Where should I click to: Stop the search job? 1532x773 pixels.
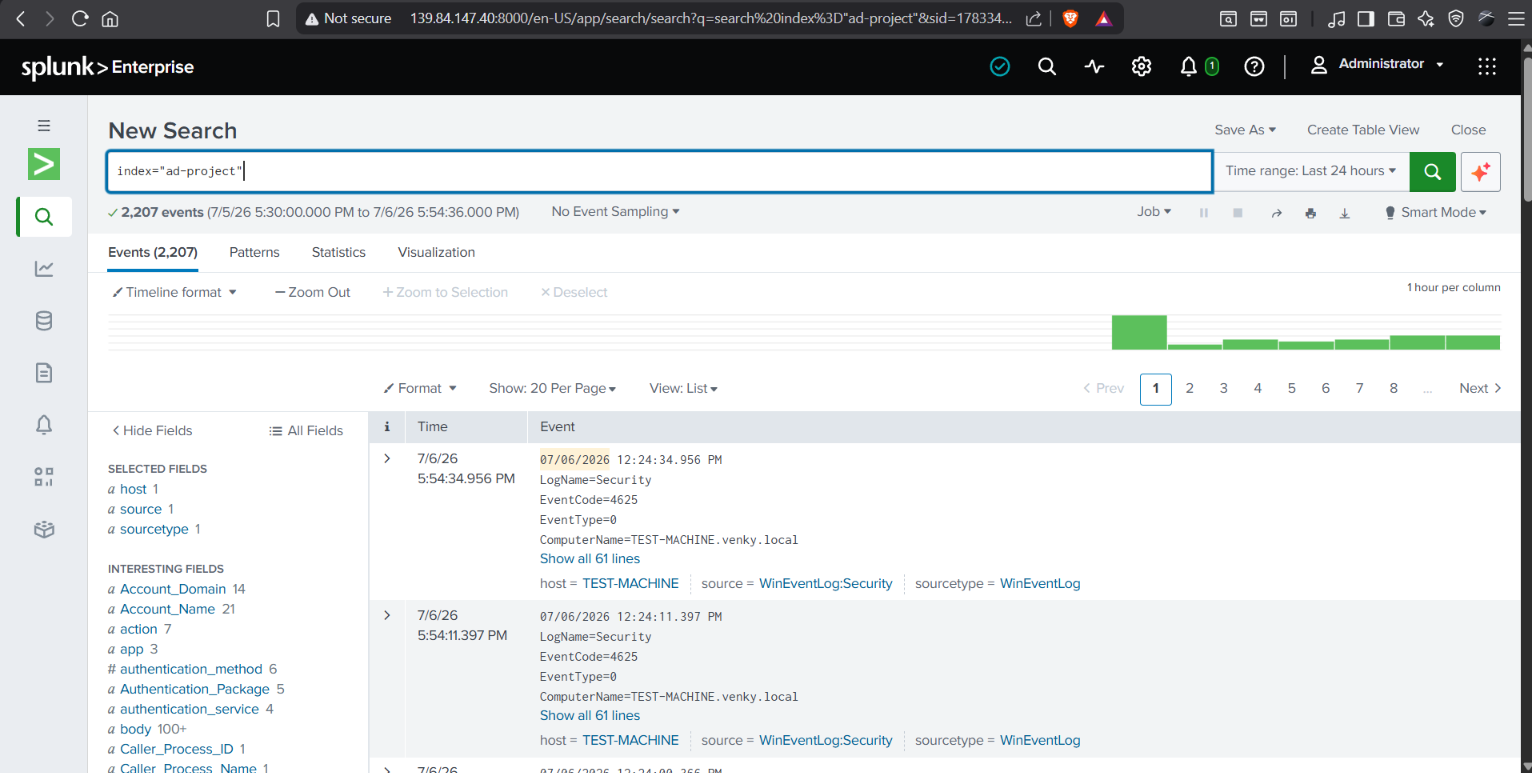tap(1238, 213)
